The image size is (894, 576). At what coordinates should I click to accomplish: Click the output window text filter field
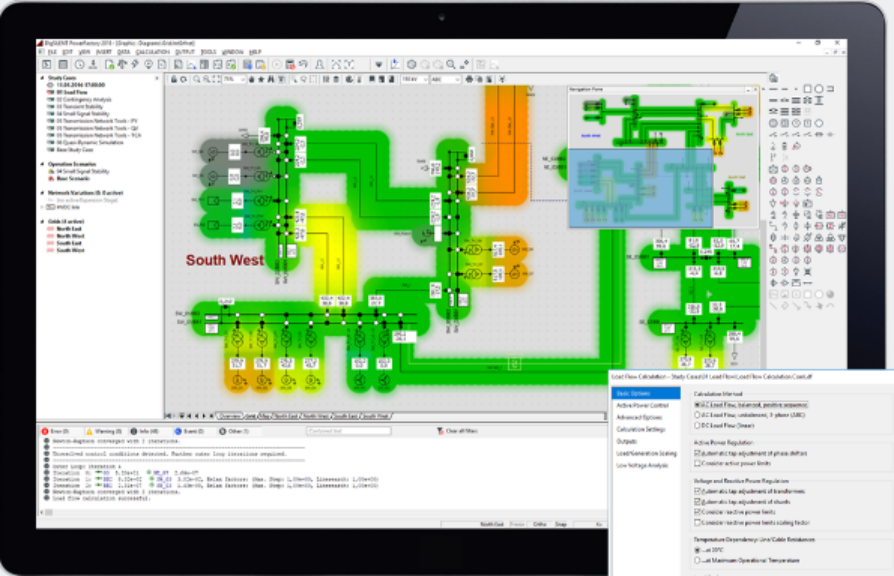click(x=348, y=431)
